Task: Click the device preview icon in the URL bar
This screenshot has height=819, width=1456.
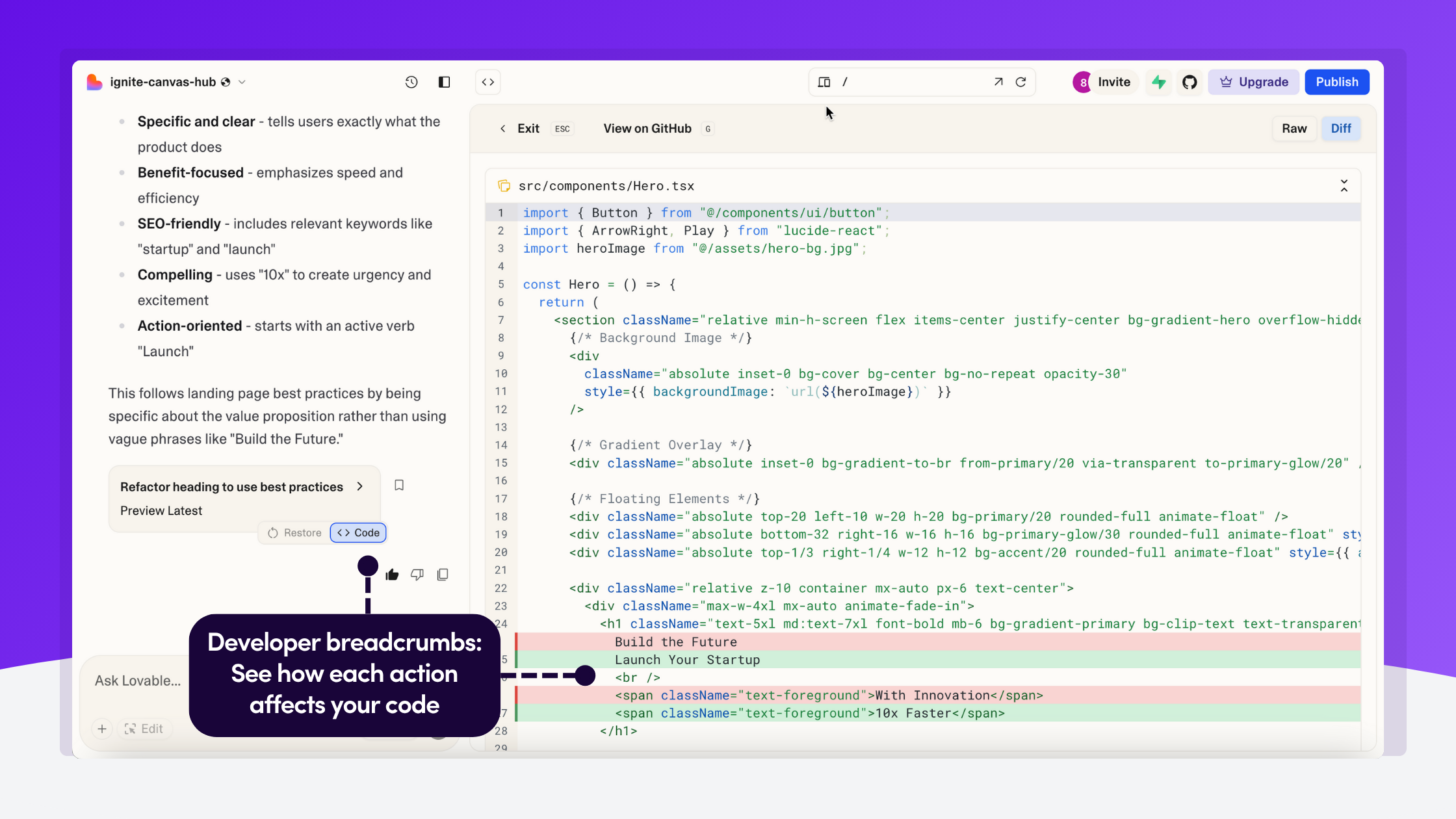Action: (x=824, y=82)
